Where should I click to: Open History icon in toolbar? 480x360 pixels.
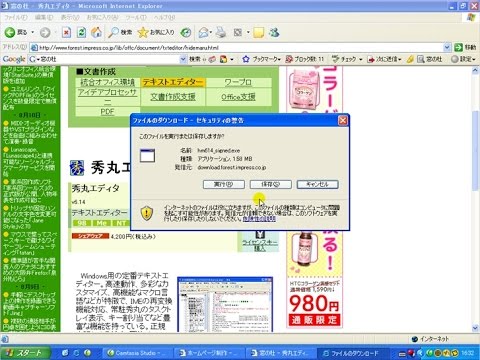coord(186,32)
